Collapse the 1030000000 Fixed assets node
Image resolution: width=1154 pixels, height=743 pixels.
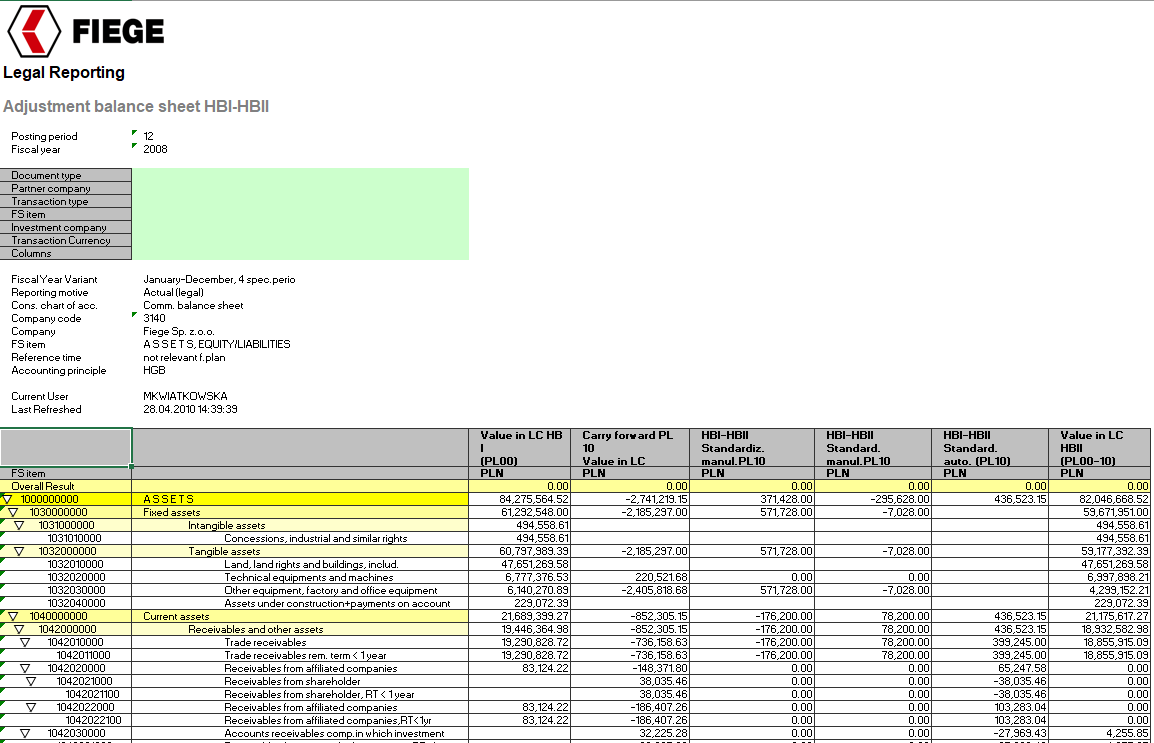(x=13, y=513)
